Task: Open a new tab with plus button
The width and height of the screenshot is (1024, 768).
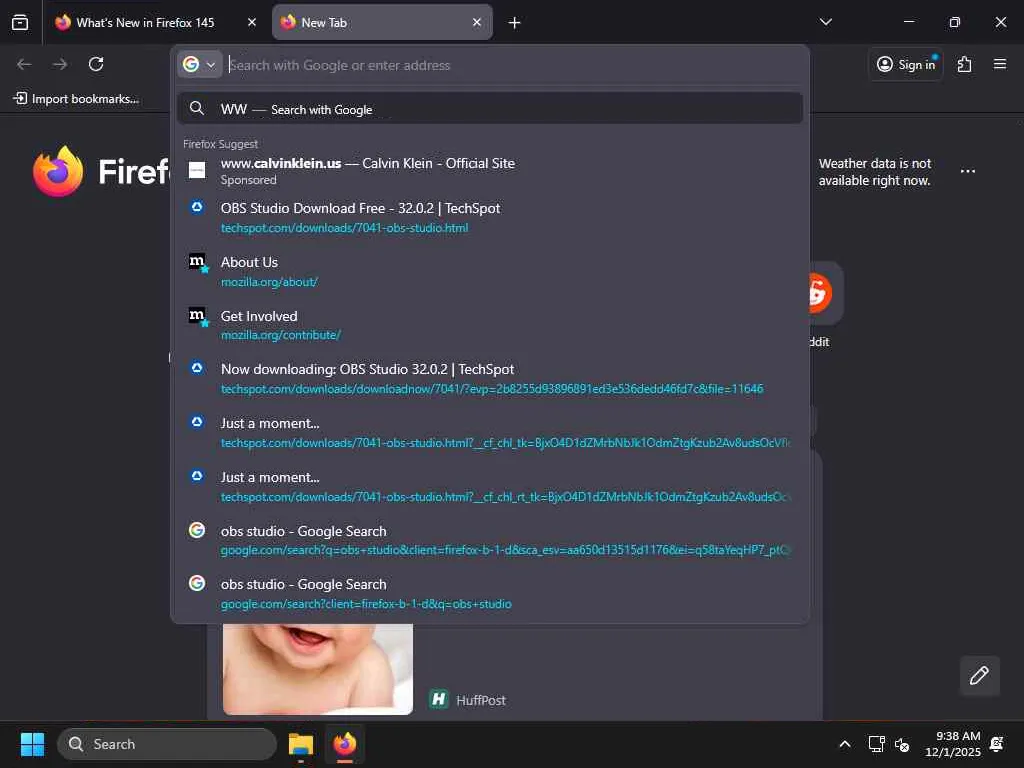Action: tap(515, 23)
